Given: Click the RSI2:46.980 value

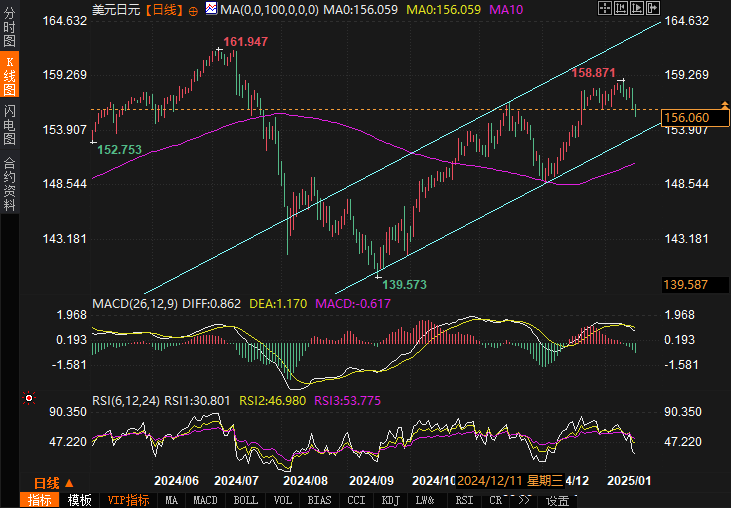Looking at the screenshot, I should (272, 401).
